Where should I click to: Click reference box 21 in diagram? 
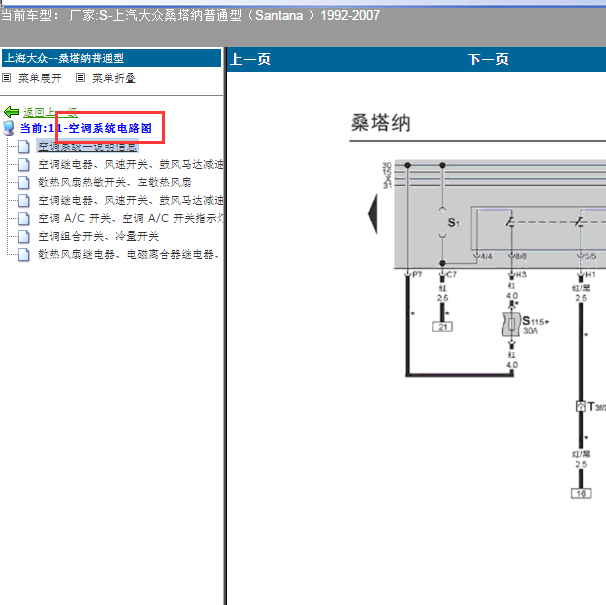coord(442,327)
